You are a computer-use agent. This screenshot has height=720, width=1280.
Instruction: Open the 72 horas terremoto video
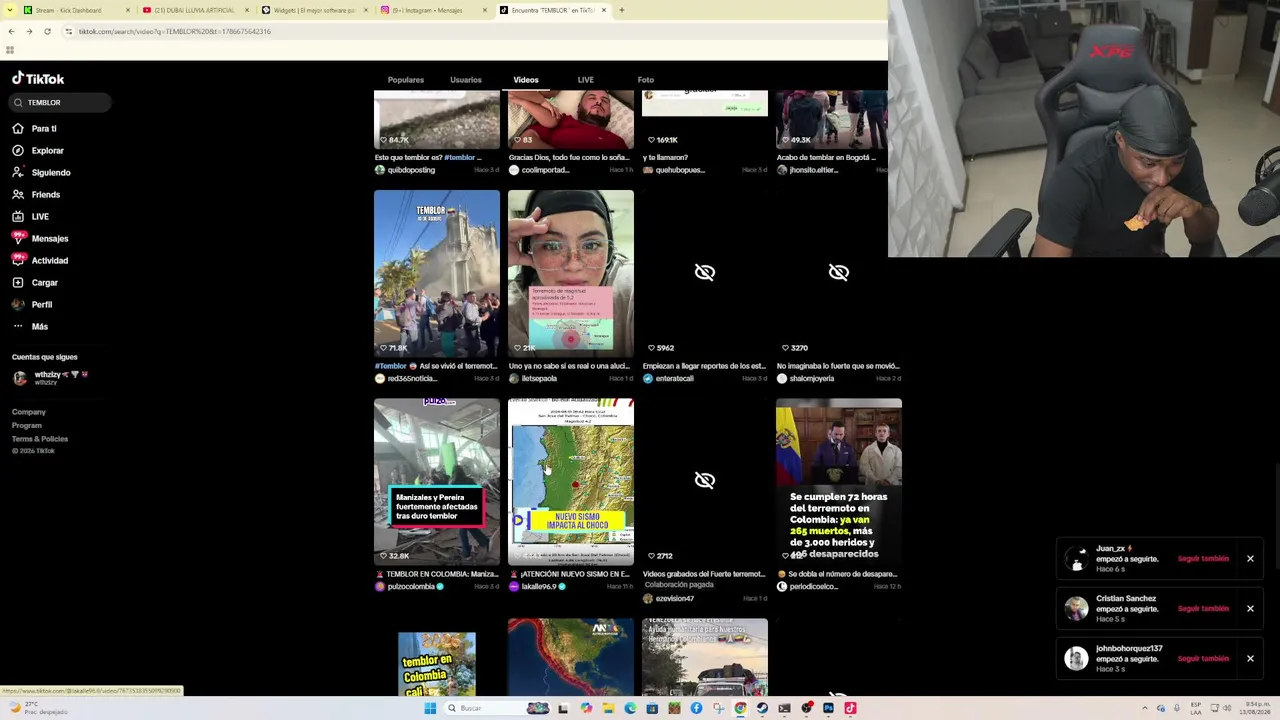(x=839, y=481)
